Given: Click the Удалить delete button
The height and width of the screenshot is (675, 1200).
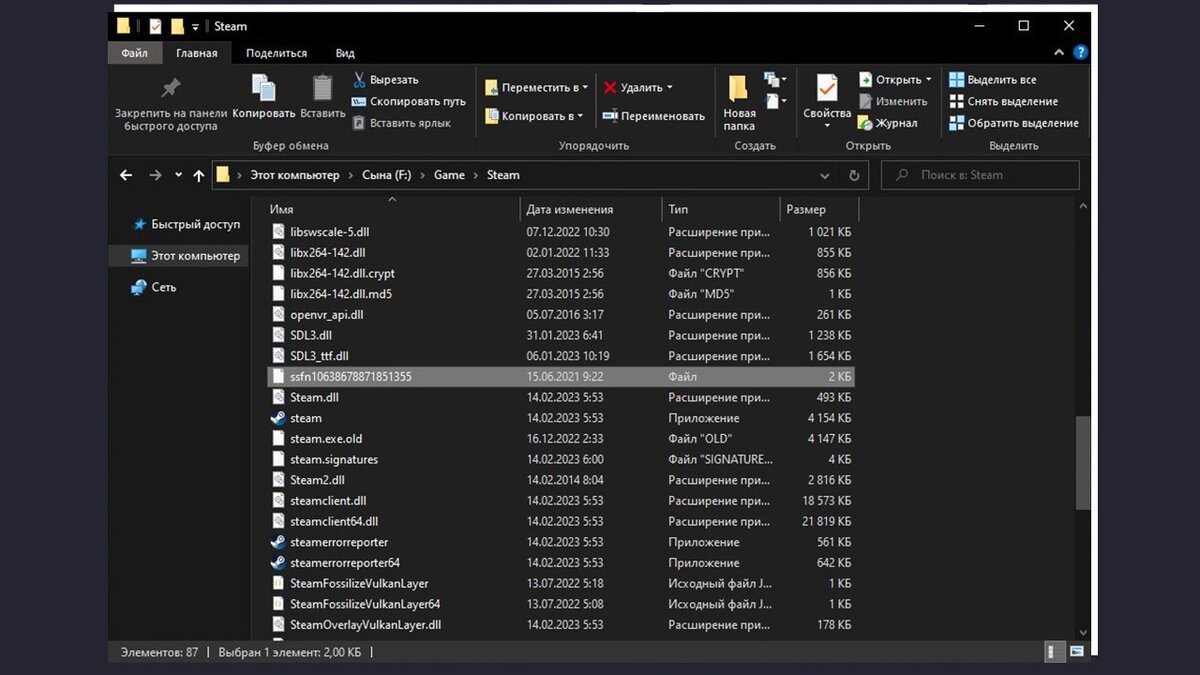Looking at the screenshot, I should point(632,88).
